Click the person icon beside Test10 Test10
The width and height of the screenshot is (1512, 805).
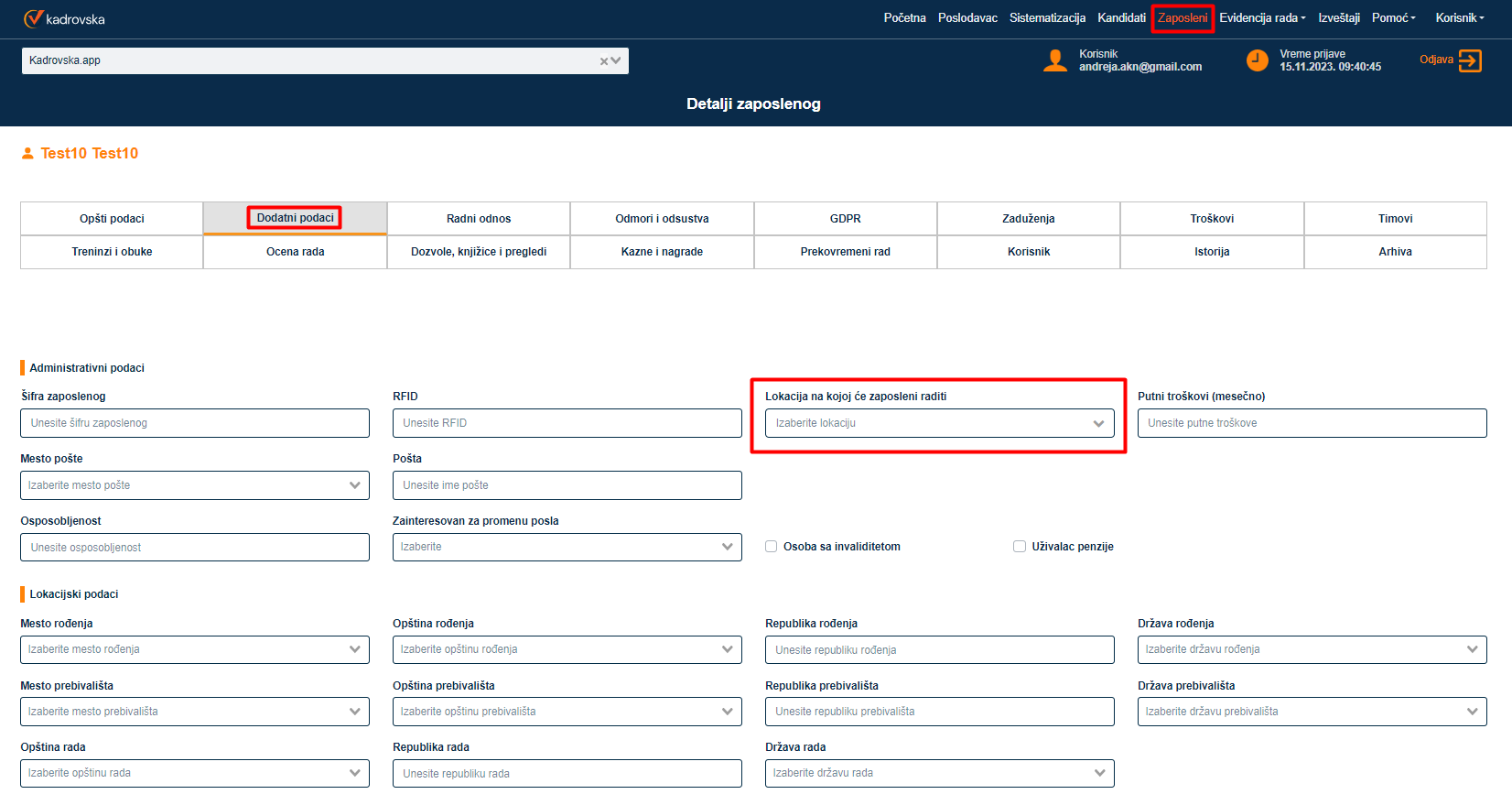pyautogui.click(x=27, y=154)
